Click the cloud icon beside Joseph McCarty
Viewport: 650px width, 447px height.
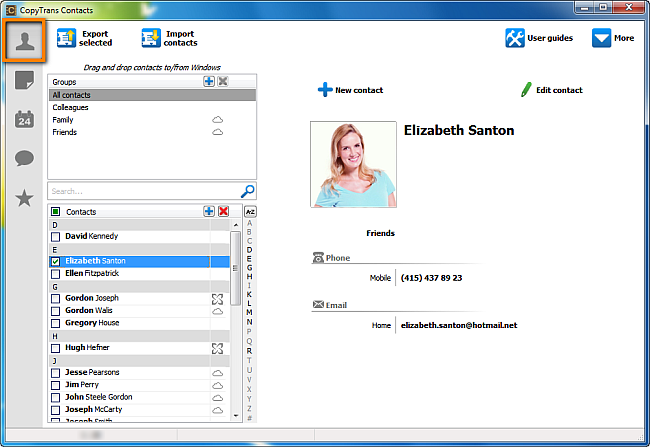[218, 410]
